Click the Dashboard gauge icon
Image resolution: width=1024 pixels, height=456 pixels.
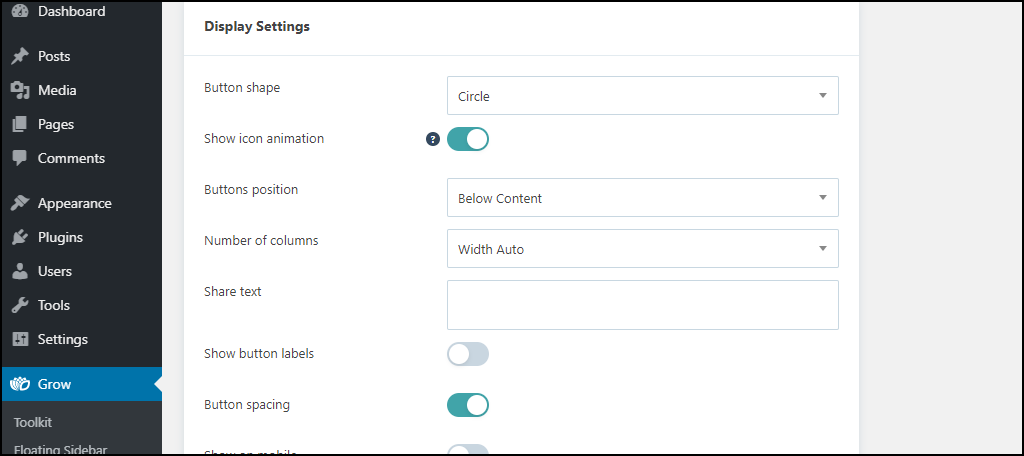click(20, 11)
